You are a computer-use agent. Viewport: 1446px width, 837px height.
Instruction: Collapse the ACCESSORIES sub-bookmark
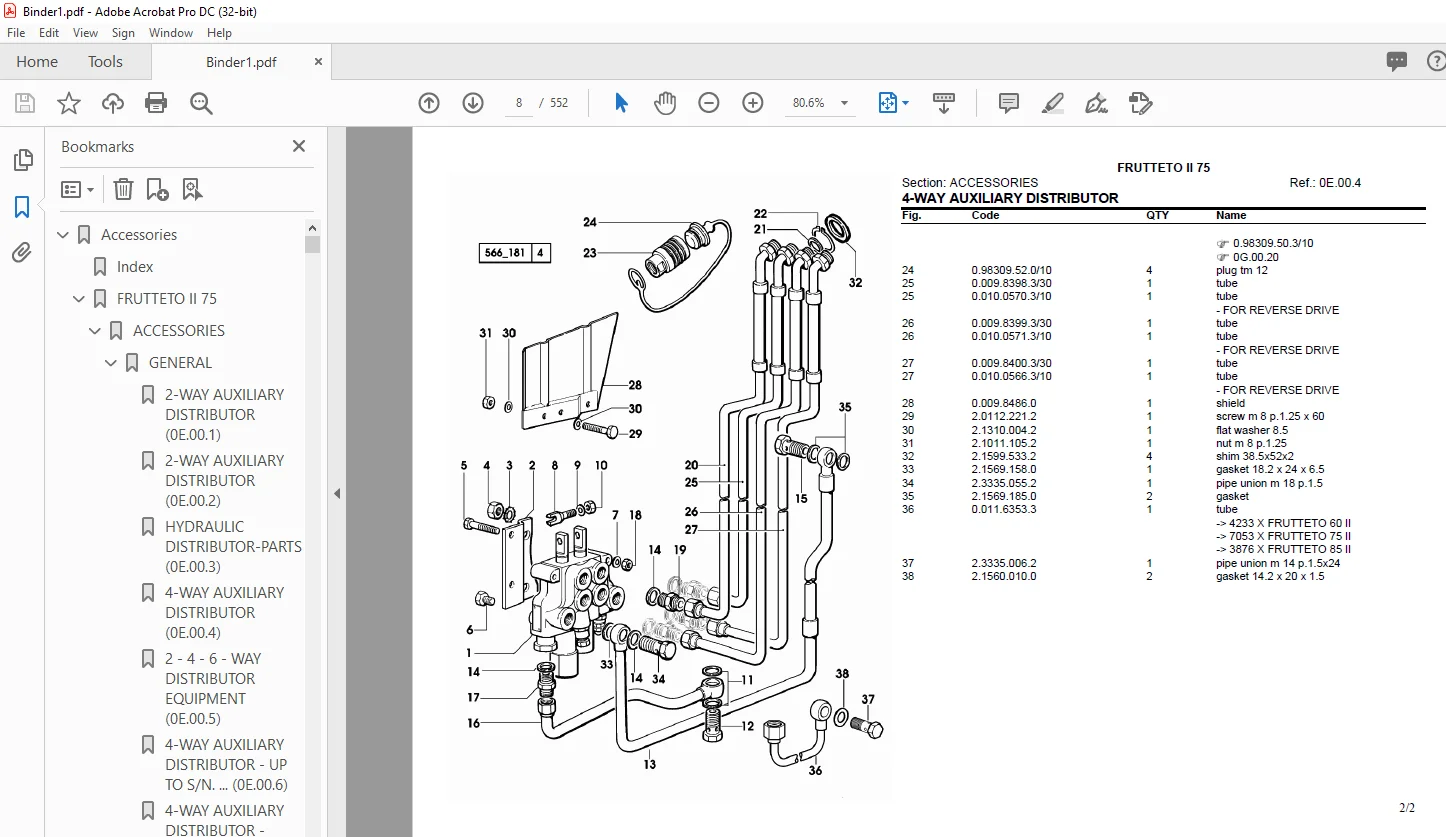pos(95,331)
